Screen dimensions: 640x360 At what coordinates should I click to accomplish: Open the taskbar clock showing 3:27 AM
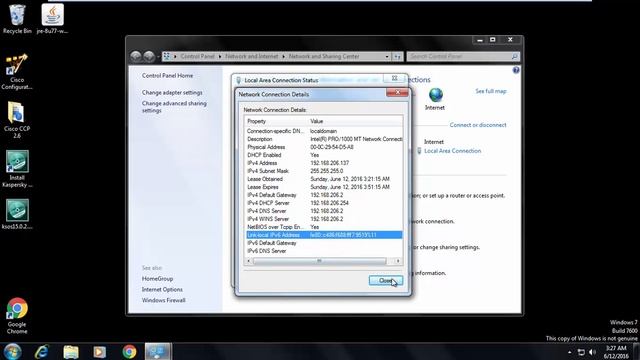click(616, 352)
